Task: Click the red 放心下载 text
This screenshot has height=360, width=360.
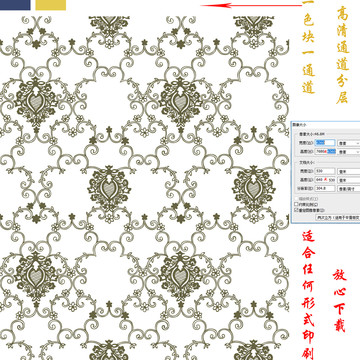Action: pos(340,300)
